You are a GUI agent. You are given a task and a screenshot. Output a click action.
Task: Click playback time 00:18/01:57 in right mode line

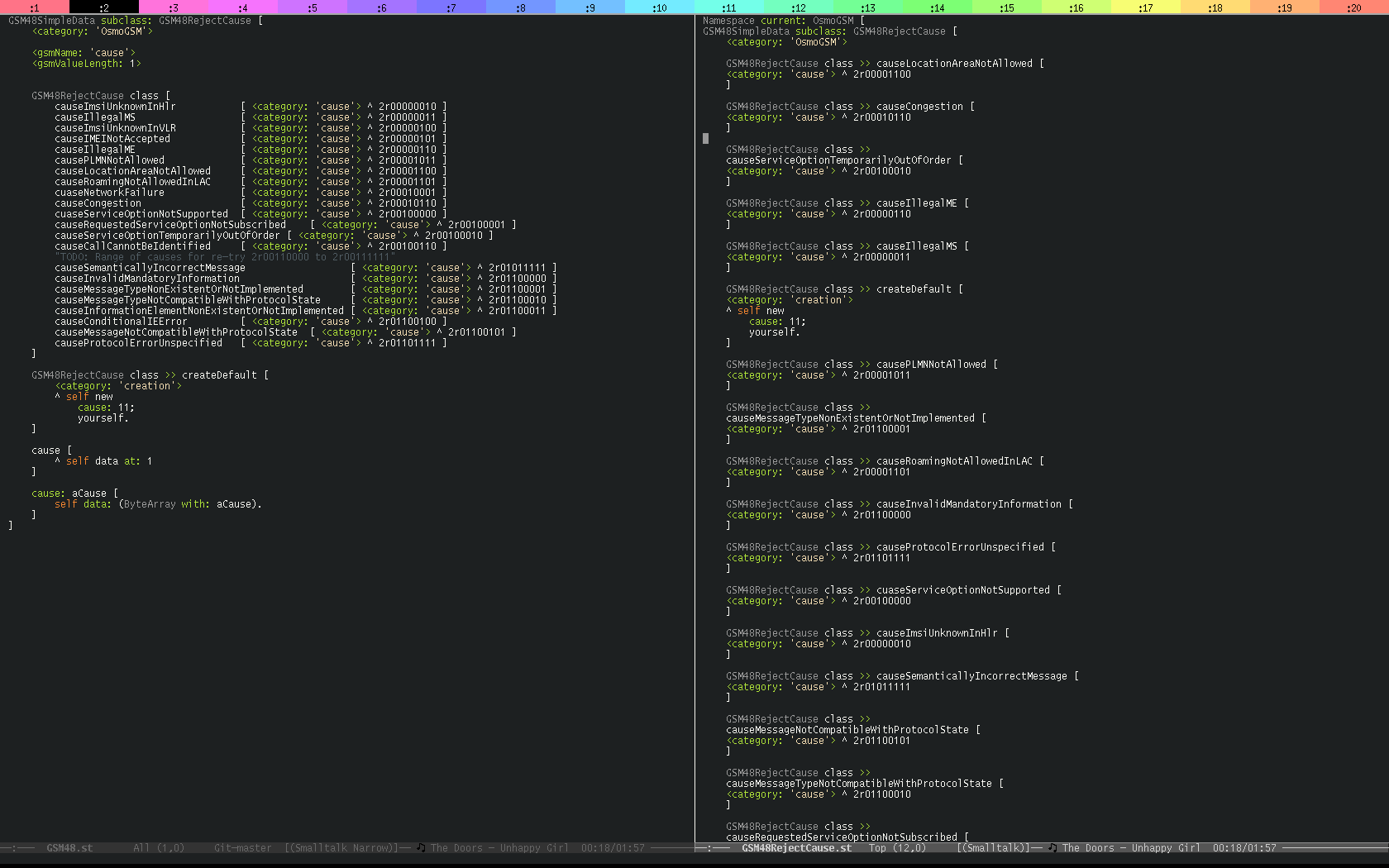click(x=1244, y=848)
